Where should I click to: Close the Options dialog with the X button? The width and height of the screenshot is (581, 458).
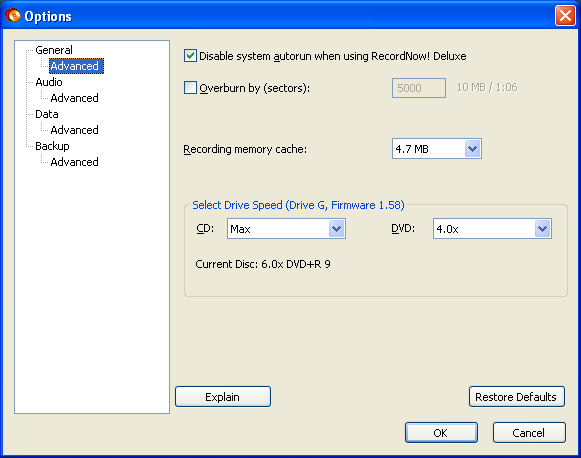pyautogui.click(x=565, y=16)
